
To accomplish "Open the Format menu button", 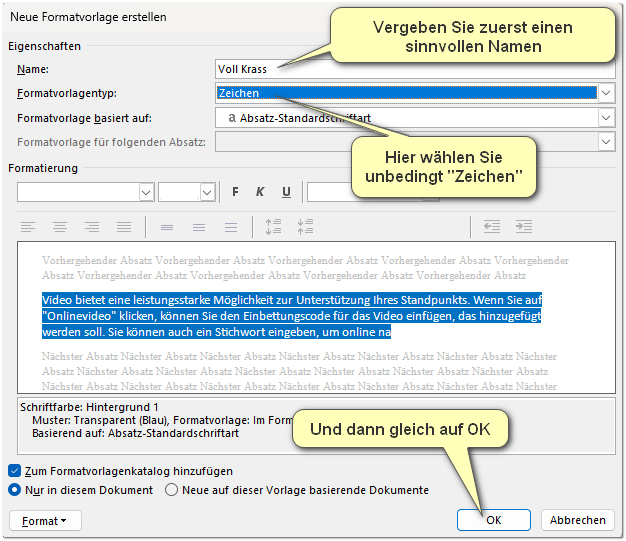I will [44, 520].
